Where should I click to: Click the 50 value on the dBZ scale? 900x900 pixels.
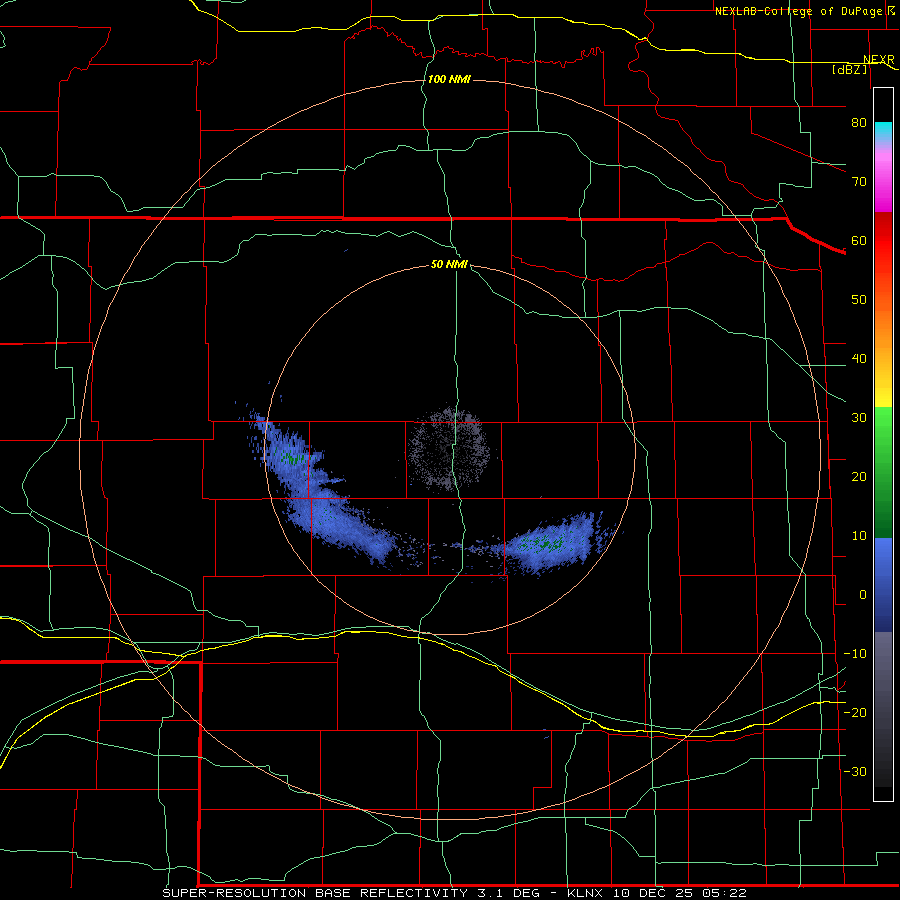coord(859,300)
